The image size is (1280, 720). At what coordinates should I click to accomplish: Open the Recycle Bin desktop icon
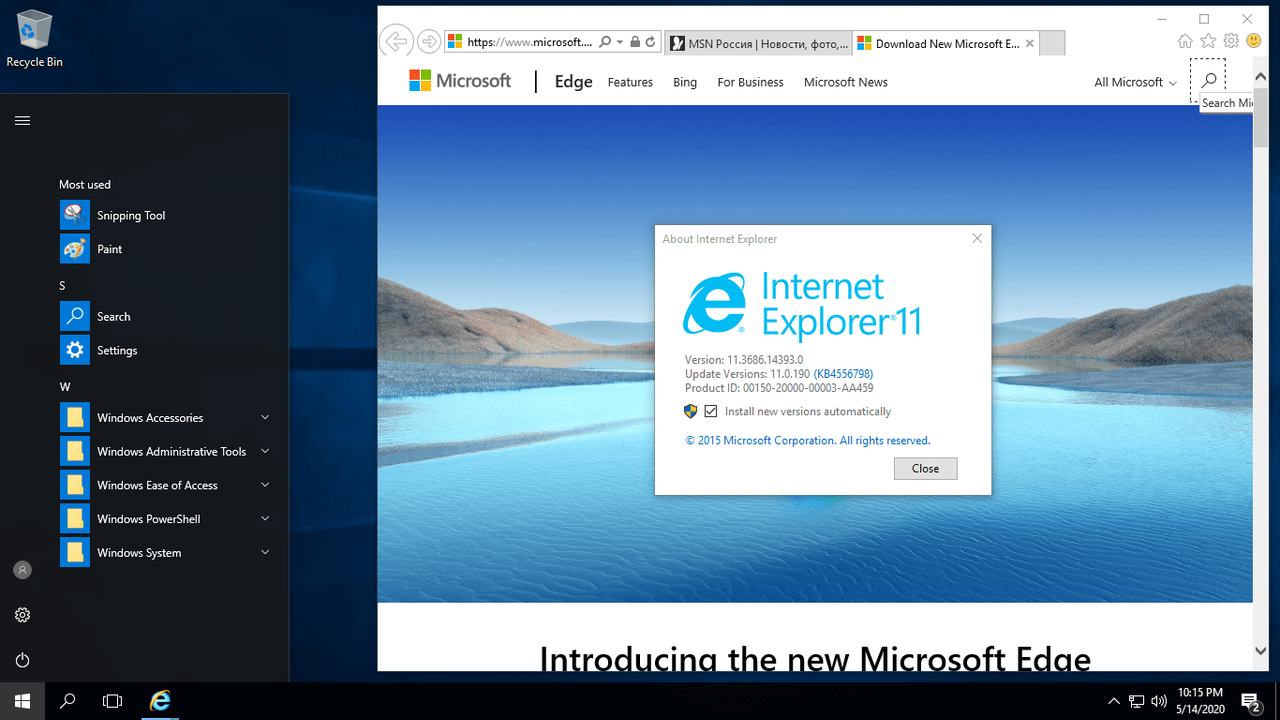pos(34,39)
